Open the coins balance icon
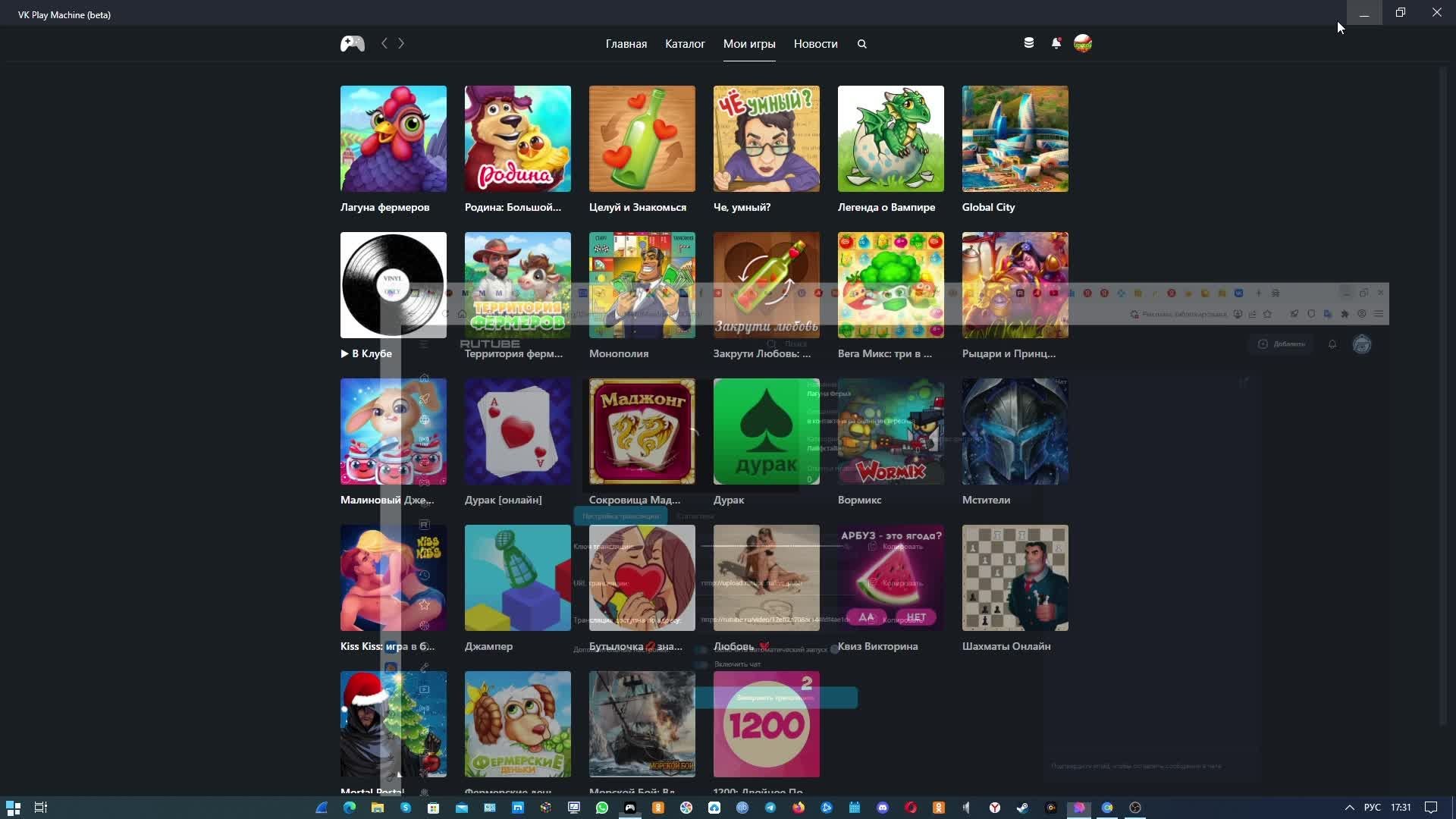Screen dimensions: 1456x819 pyautogui.click(x=1029, y=43)
